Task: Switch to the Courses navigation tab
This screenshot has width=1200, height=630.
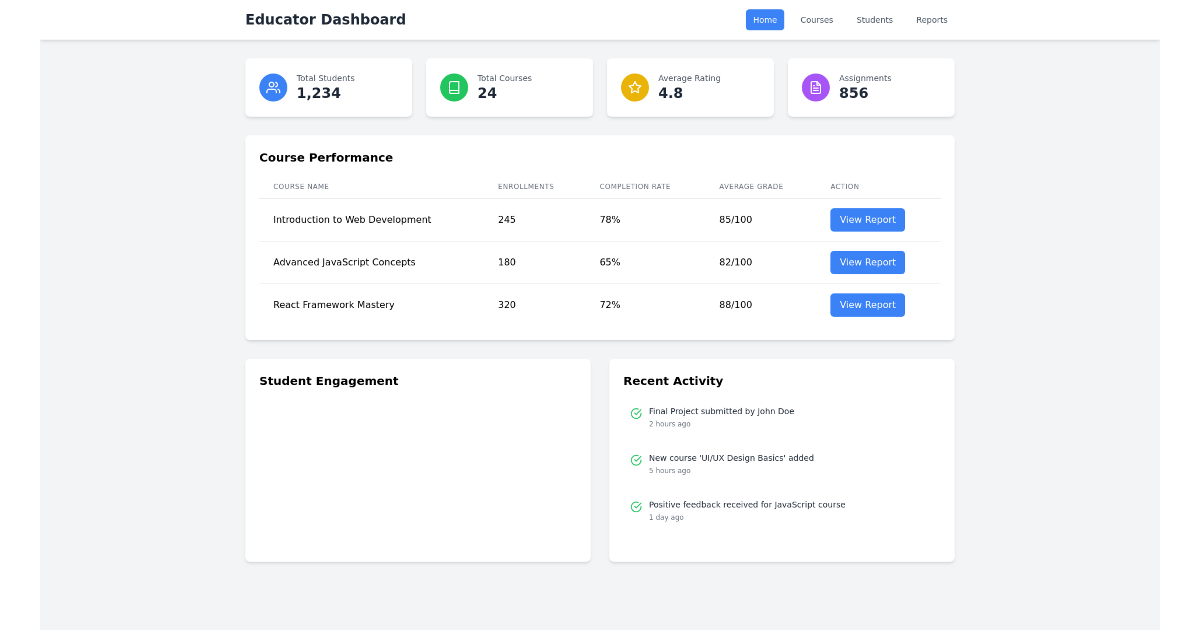Action: pyautogui.click(x=816, y=19)
